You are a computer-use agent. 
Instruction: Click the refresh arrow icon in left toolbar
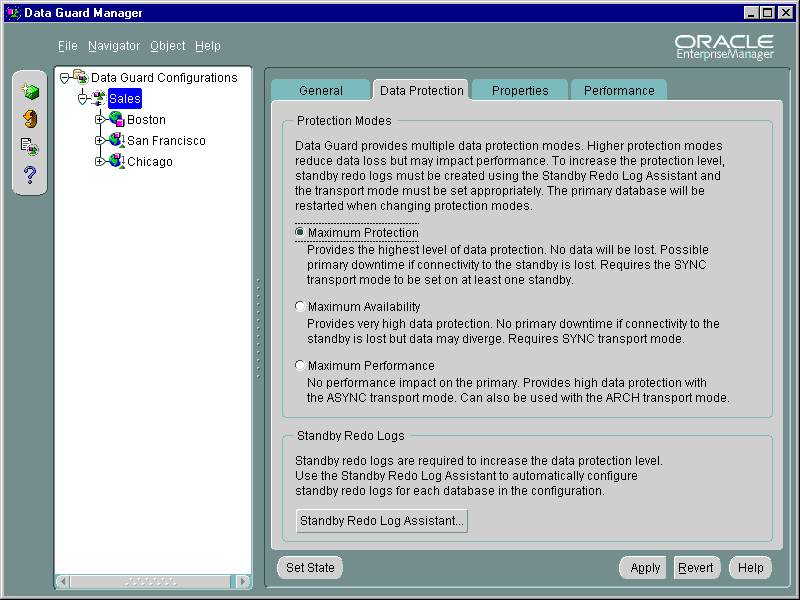pos(29,119)
